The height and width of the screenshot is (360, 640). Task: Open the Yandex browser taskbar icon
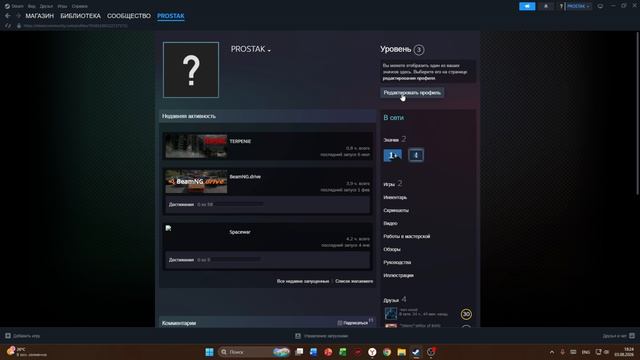[372, 352]
